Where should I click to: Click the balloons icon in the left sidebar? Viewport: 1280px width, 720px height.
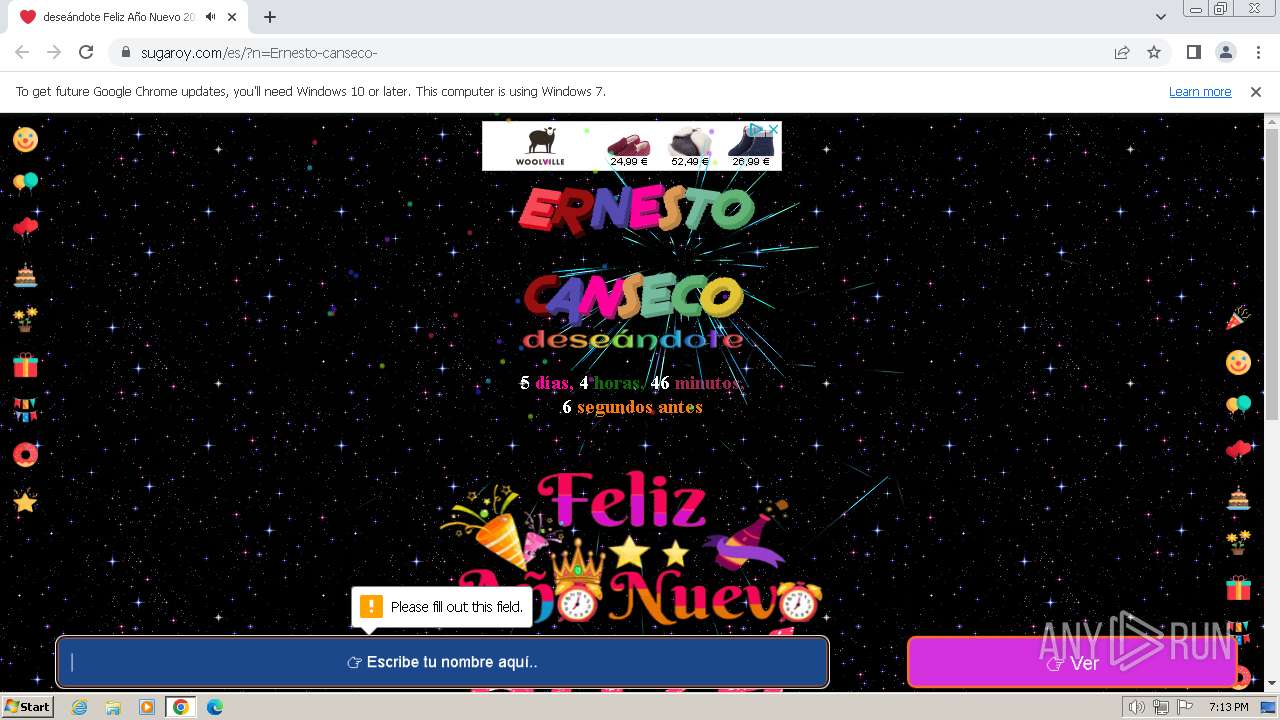coord(25,183)
